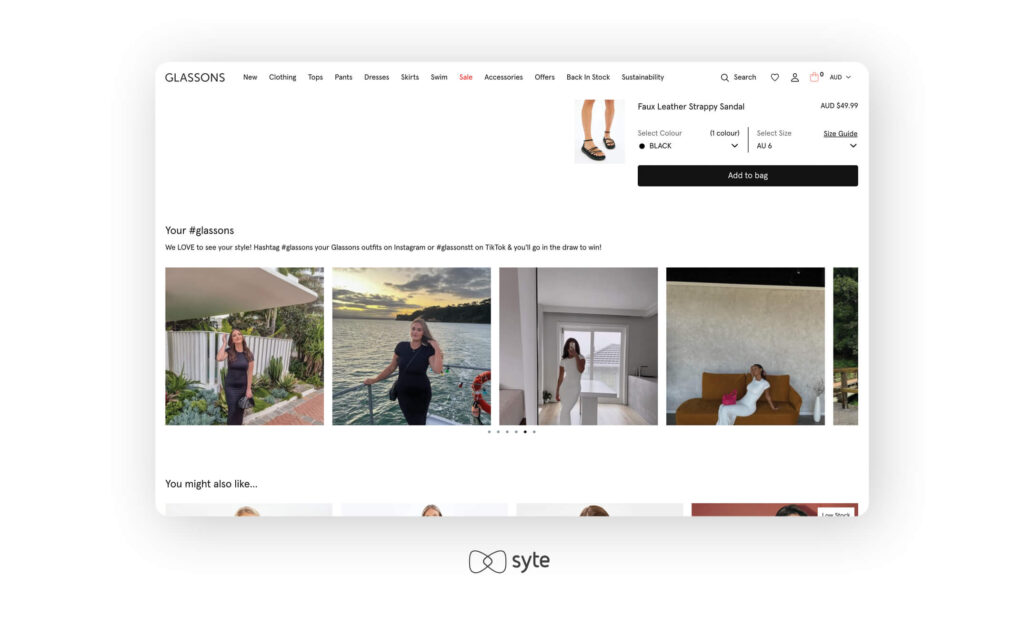Image resolution: width=1024 pixels, height=625 pixels.
Task: Open the boat sunset photo
Action: (411, 346)
